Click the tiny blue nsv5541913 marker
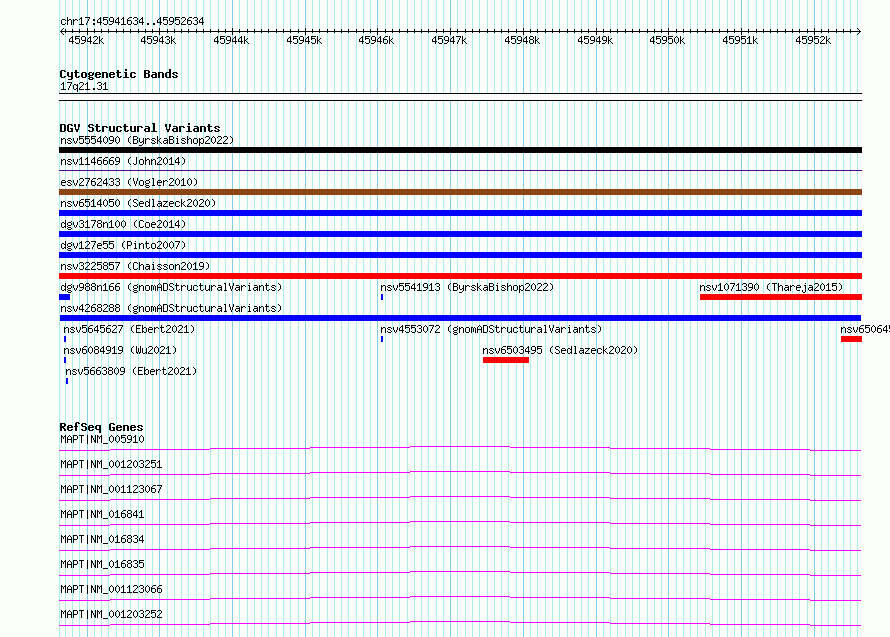 click(382, 297)
